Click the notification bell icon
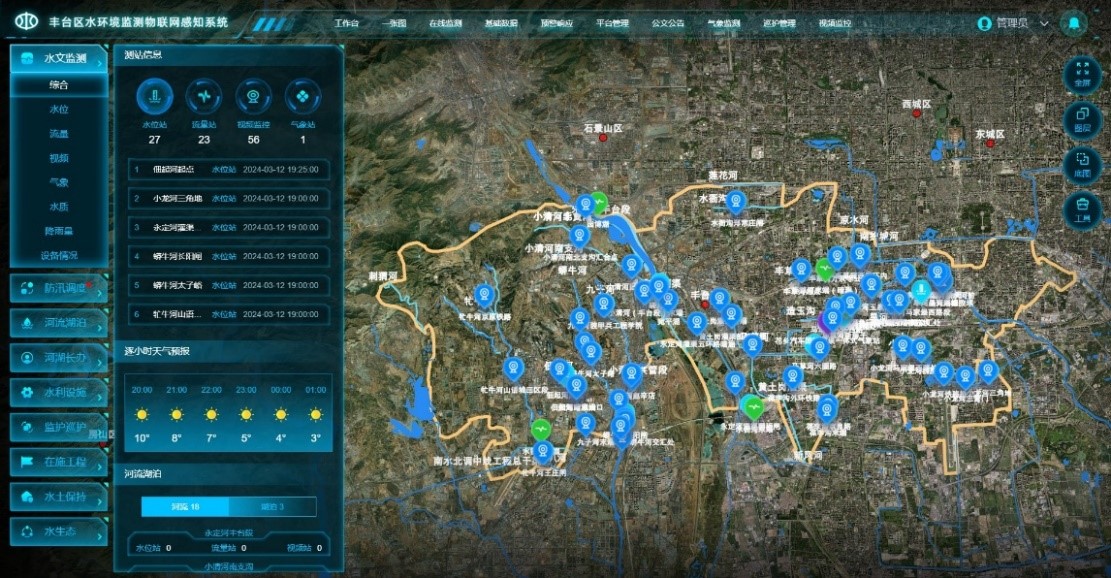This screenshot has width=1111, height=578. [1075, 22]
